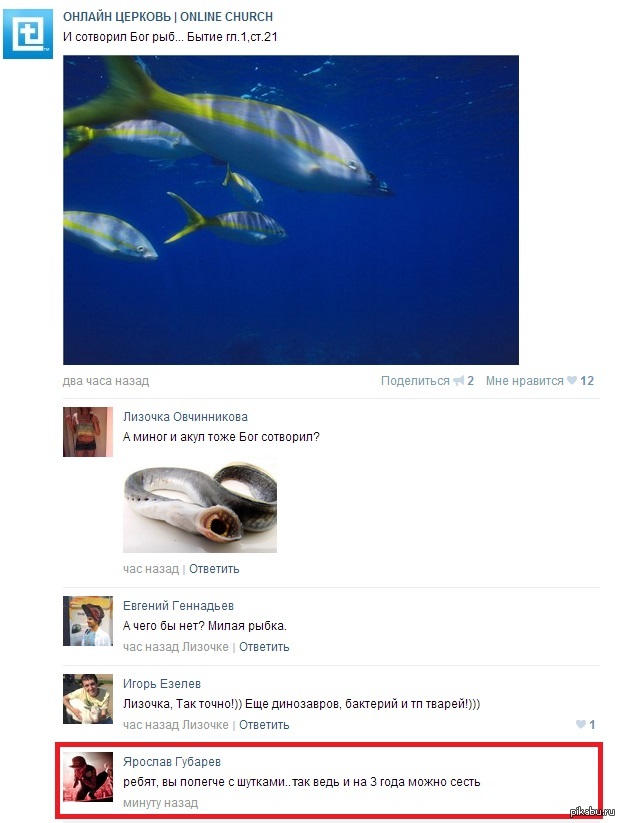Viewport: 620px width, 823px height.
Task: Open Евгений Геннадьев's avatar picture
Action: [x=88, y=621]
